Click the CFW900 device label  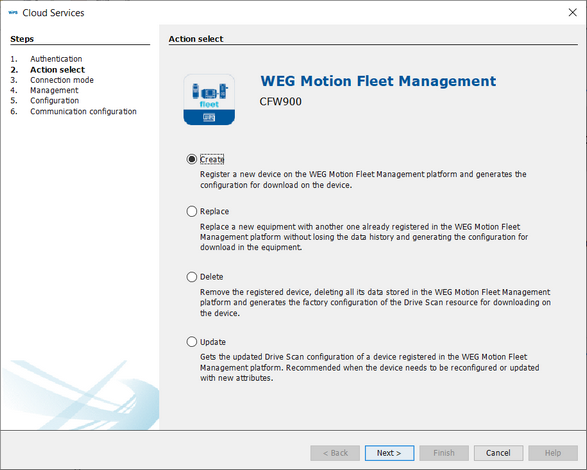point(280,101)
